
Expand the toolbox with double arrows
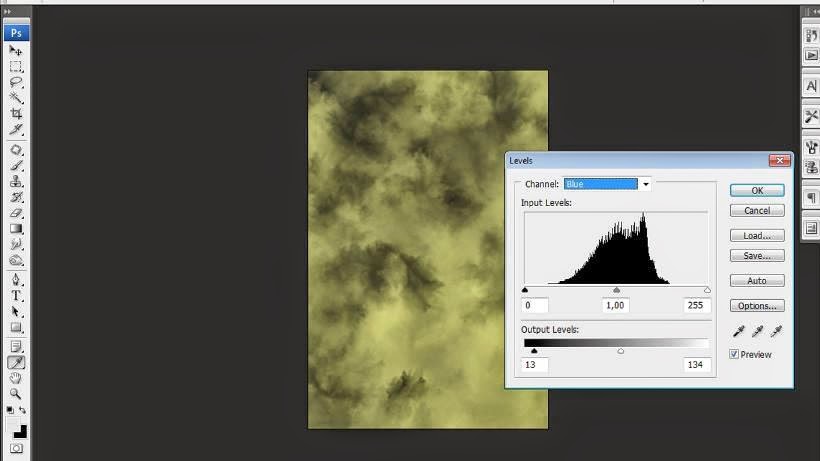pyautogui.click(x=7, y=11)
